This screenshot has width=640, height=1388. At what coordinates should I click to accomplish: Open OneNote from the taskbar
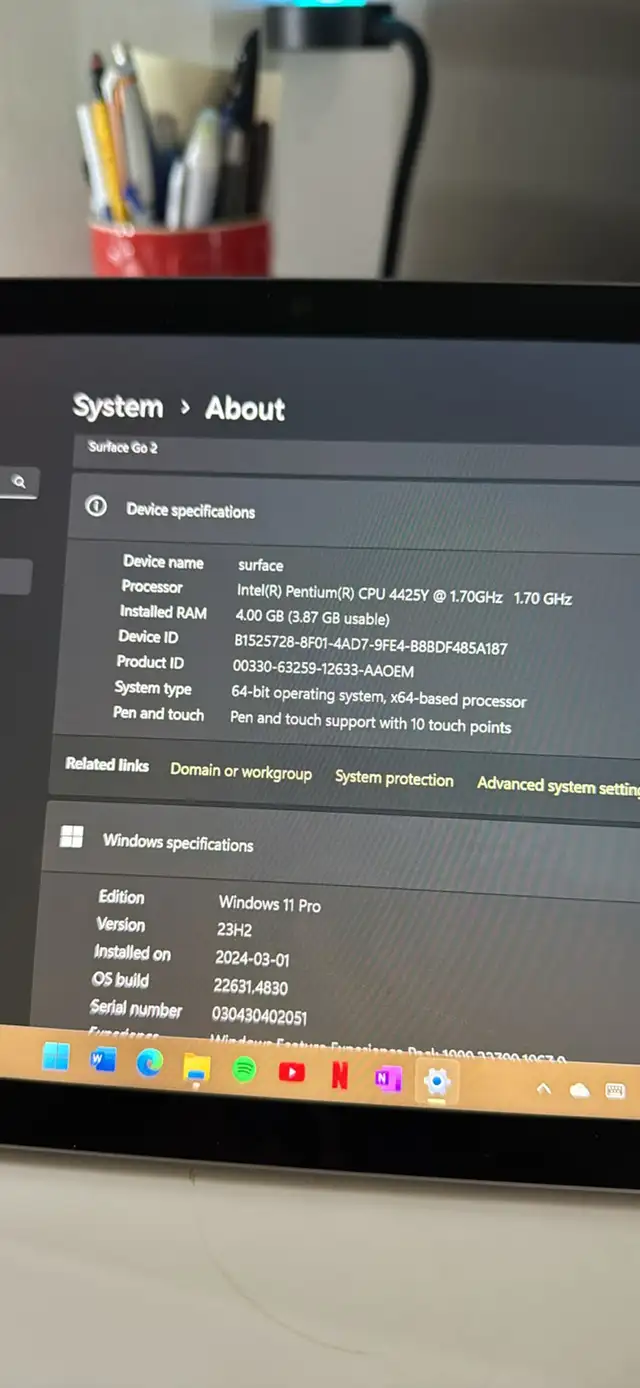point(388,1079)
